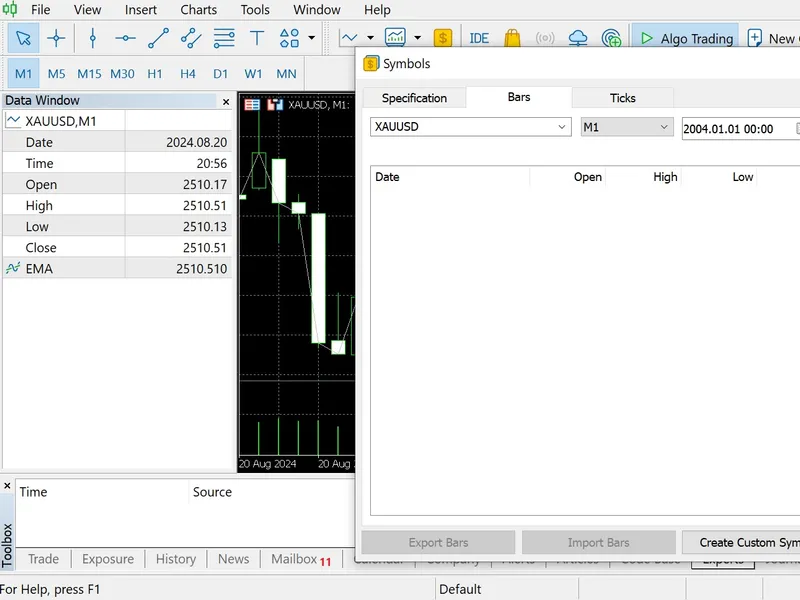Open the Mailbox tab in Toolbox

point(301,559)
